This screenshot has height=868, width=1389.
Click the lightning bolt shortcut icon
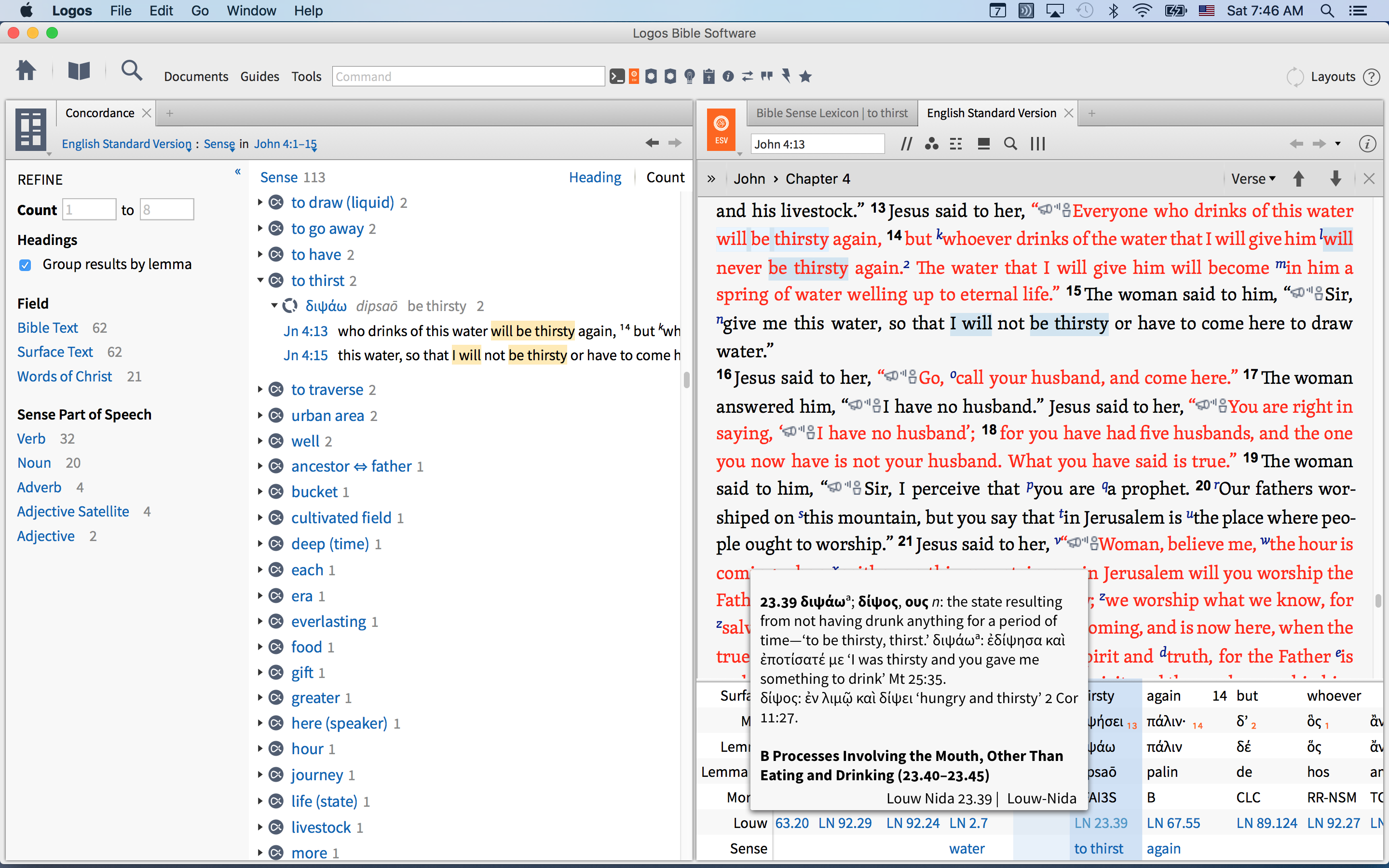pos(786,76)
